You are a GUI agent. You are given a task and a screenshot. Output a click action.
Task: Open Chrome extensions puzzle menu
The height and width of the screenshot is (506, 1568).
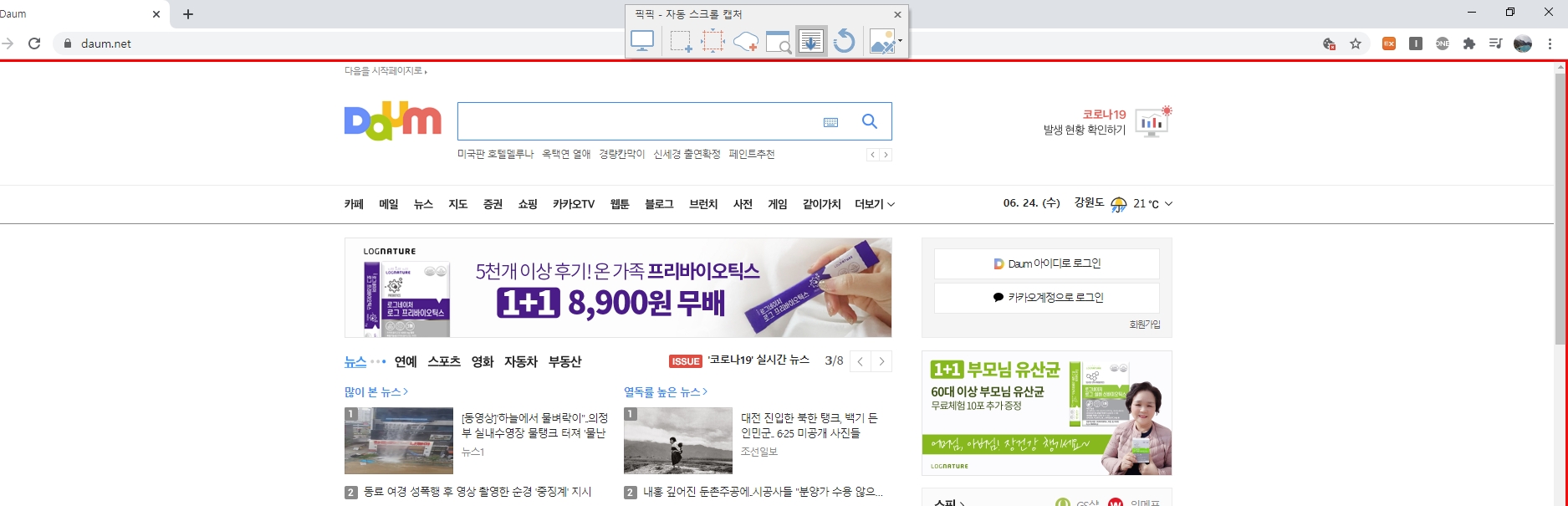point(1469,43)
